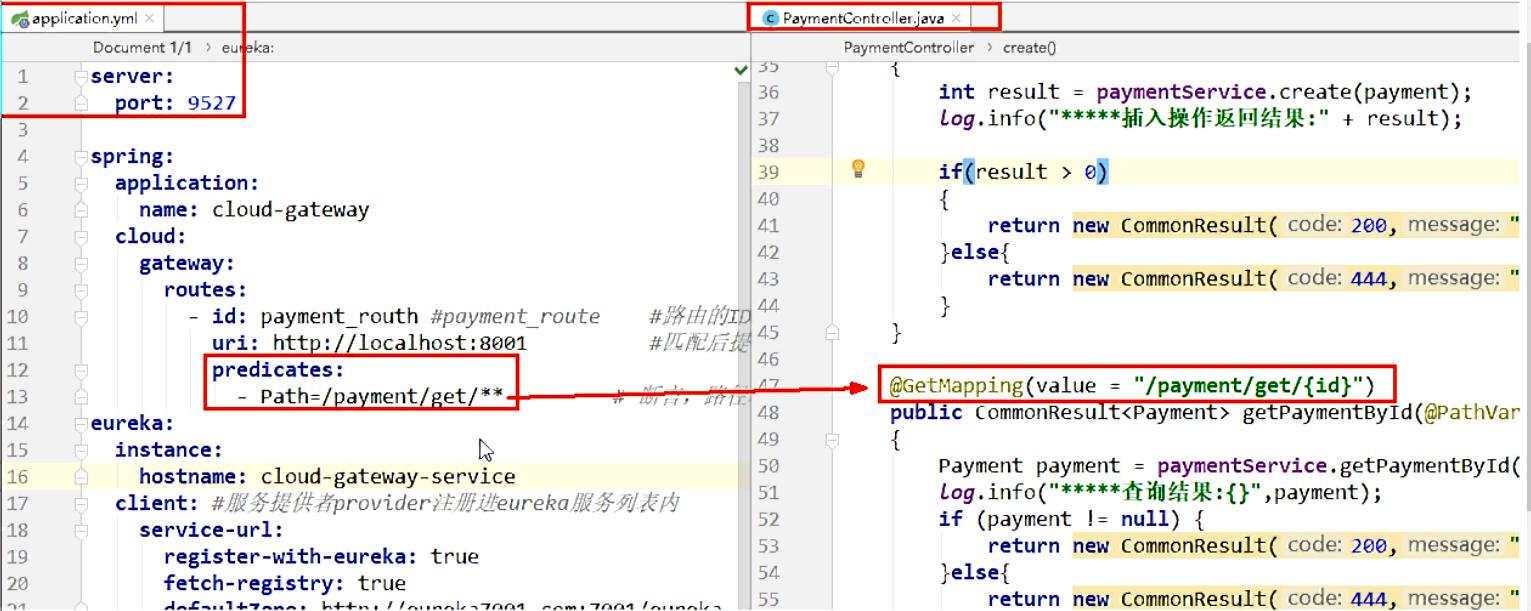Screen dimensions: 1531x611
Task: Collapse the getPaymentById method fold at line 49
Action: [x=832, y=439]
